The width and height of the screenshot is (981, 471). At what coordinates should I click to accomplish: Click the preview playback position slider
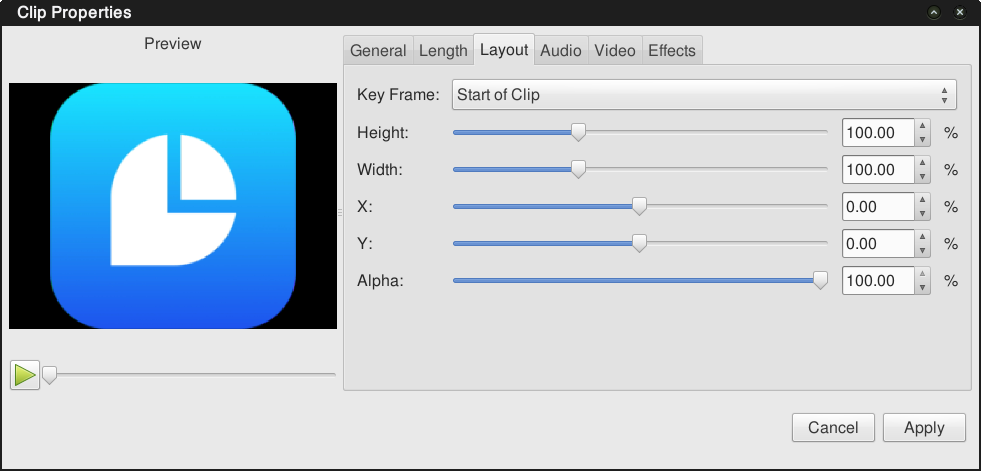point(188,375)
